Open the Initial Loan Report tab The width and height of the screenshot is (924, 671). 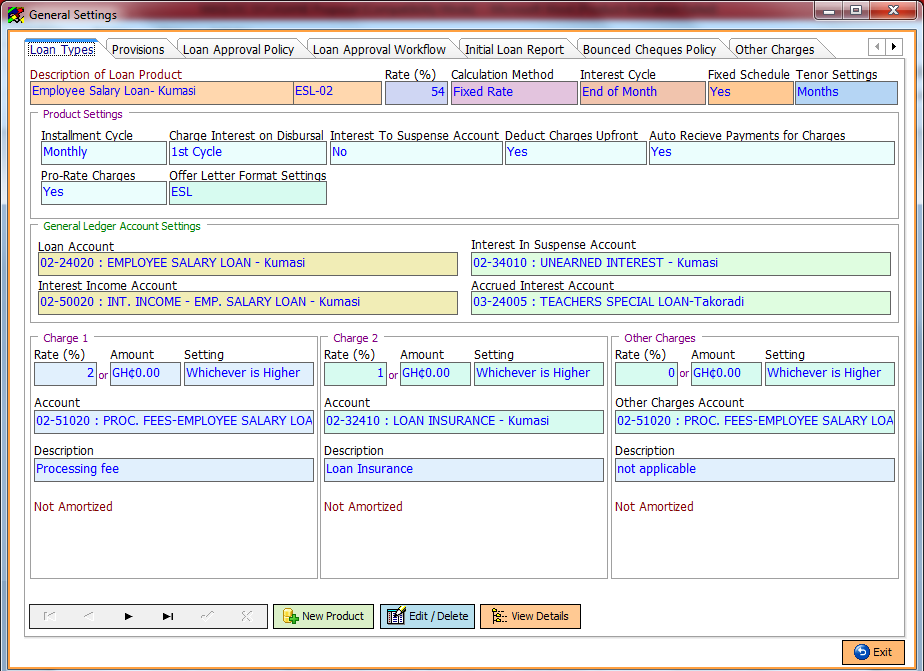pyautogui.click(x=514, y=49)
